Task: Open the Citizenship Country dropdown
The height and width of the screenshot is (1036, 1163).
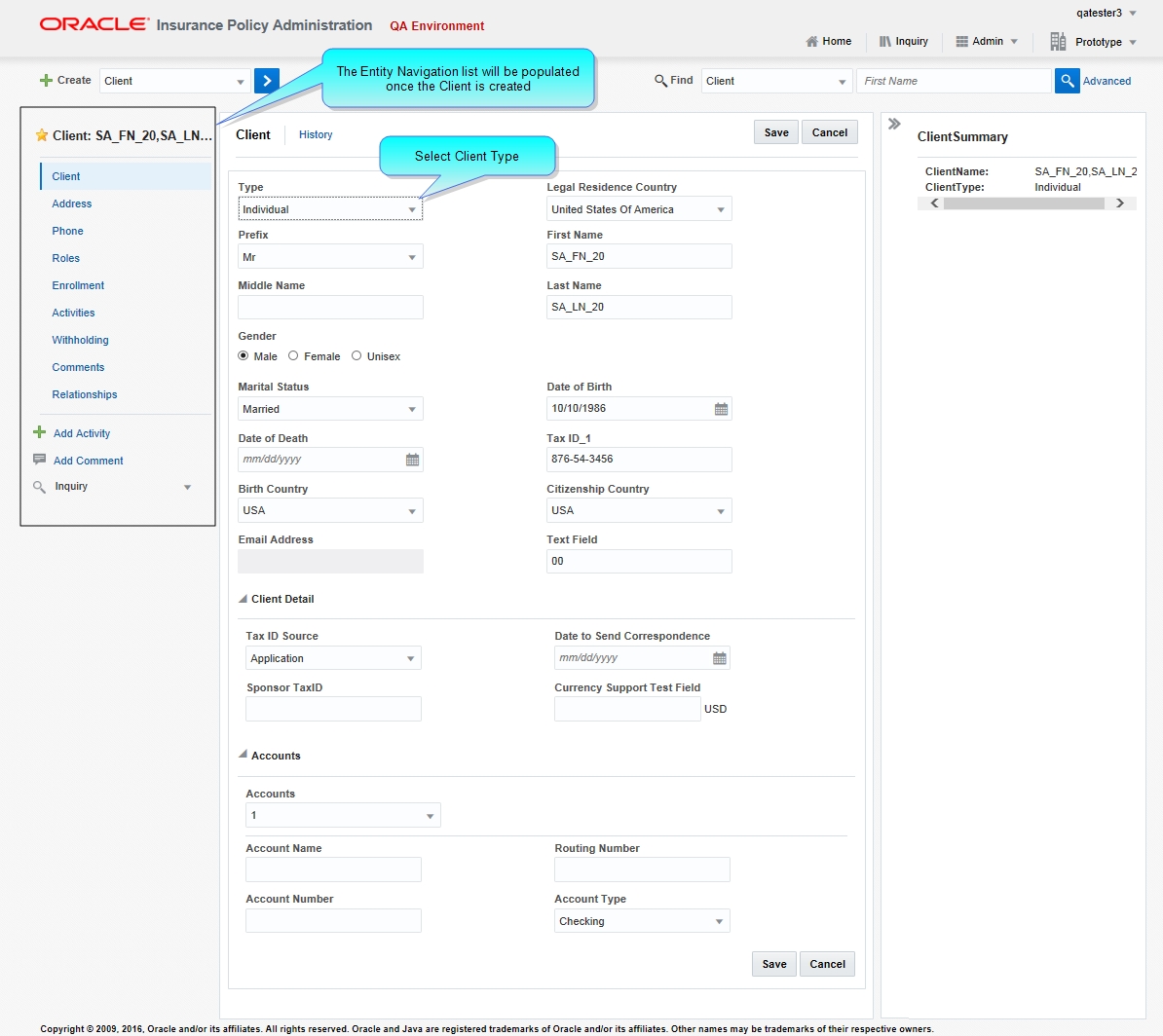Action: click(x=639, y=510)
